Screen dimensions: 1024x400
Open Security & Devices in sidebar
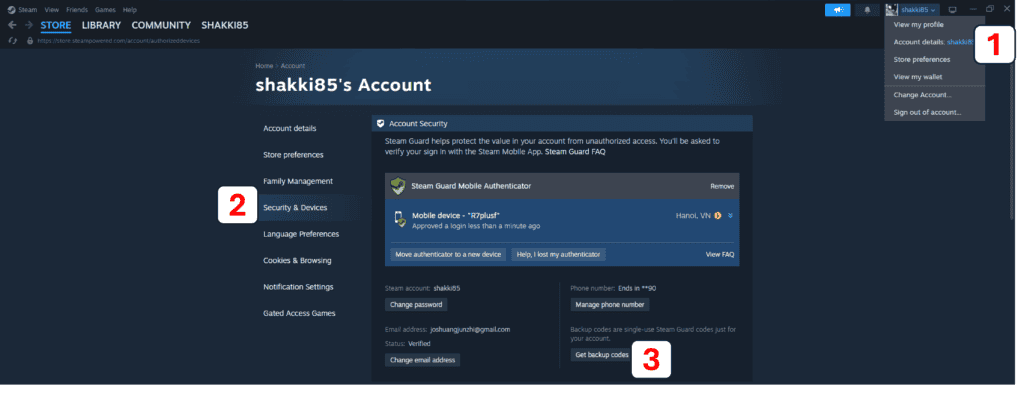pyautogui.click(x=294, y=207)
